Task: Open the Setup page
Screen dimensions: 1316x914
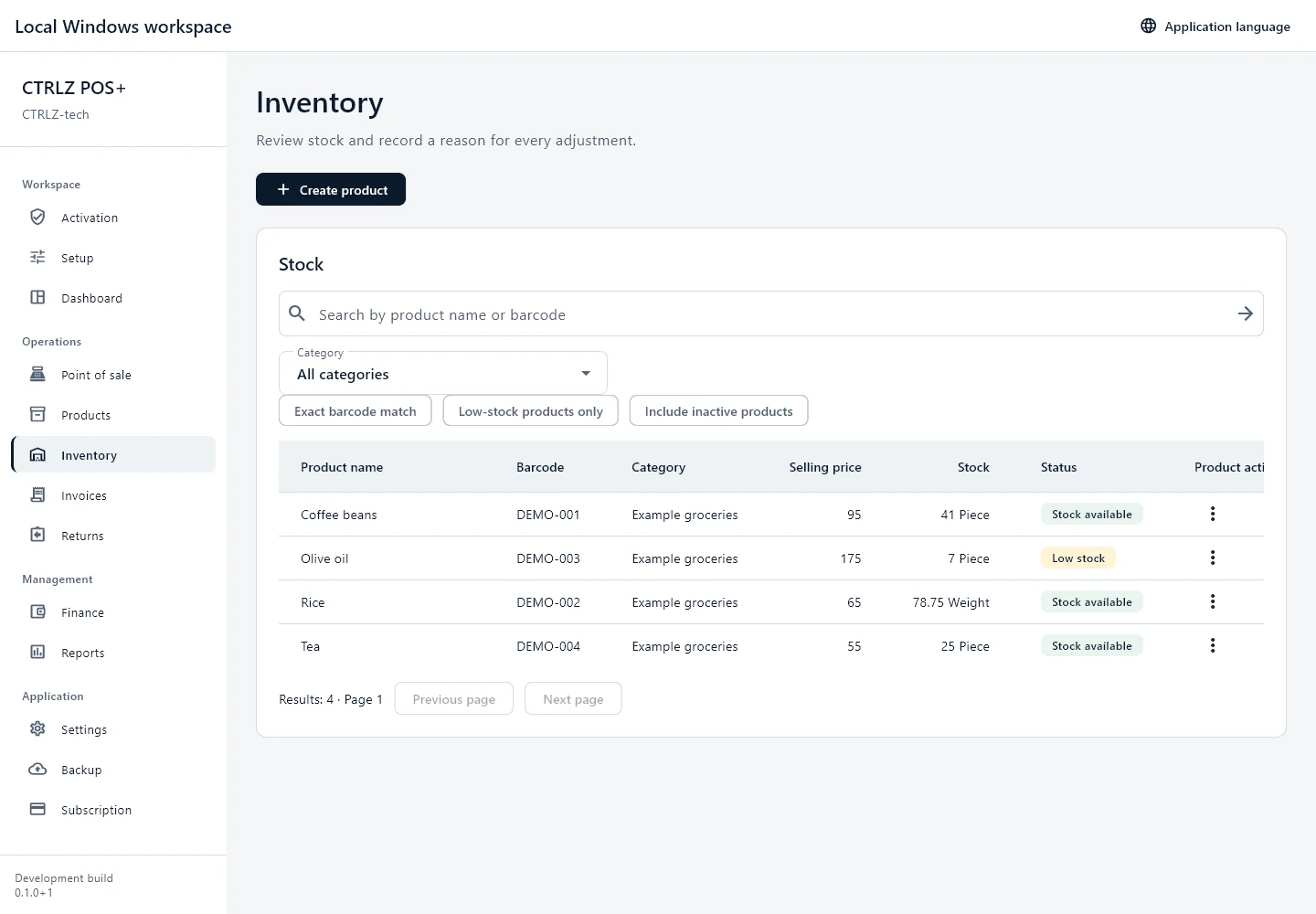Action: pyautogui.click(x=113, y=258)
